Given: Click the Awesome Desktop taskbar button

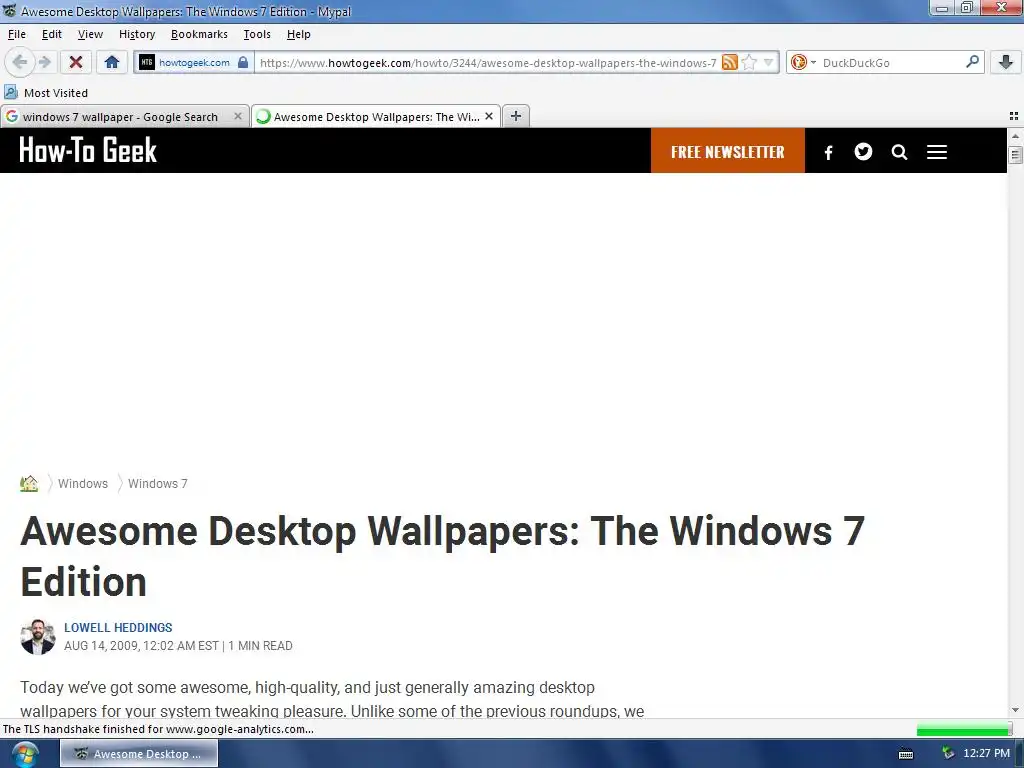Looking at the screenshot, I should click(x=139, y=754).
